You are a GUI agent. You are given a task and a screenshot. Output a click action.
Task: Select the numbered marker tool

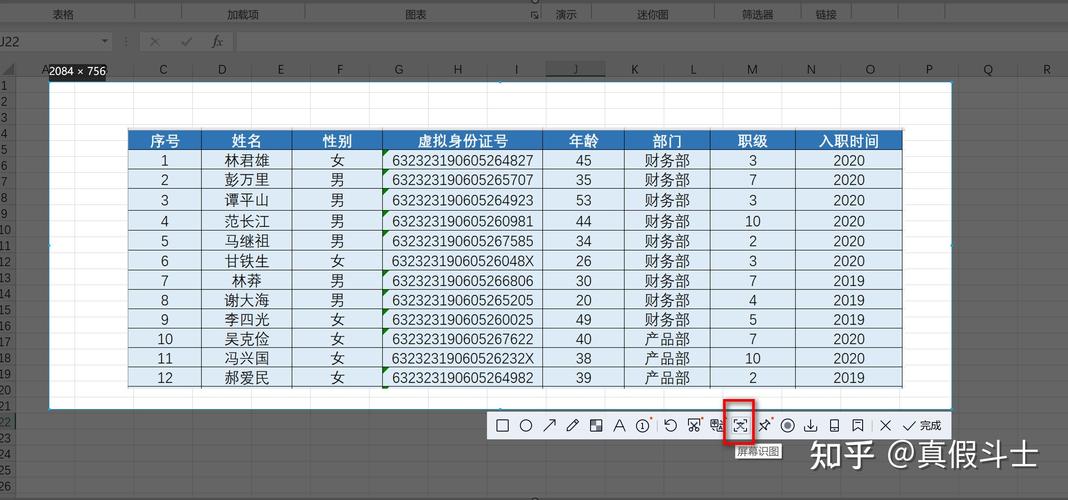(643, 426)
